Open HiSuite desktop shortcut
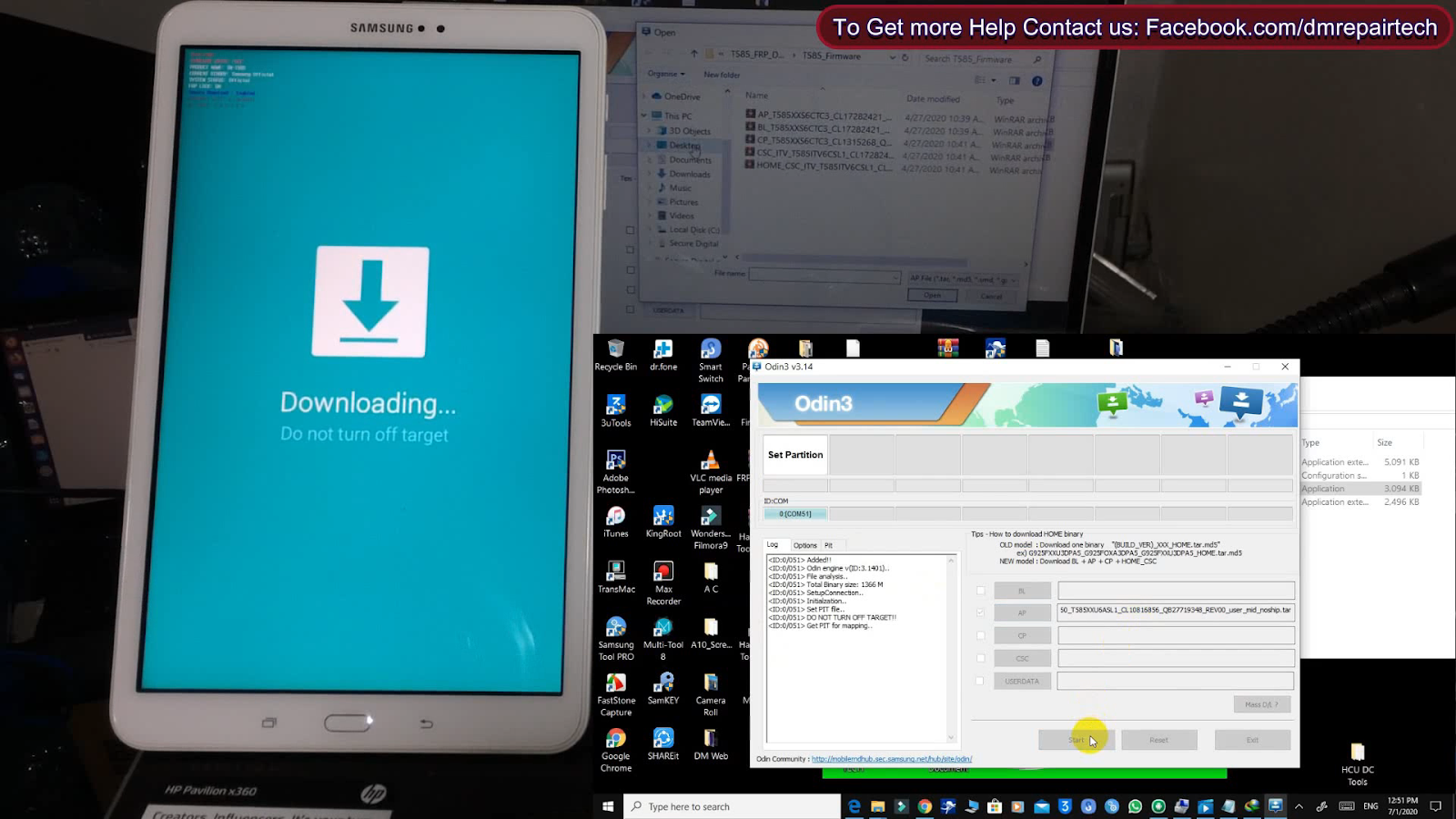The image size is (1456, 819). [663, 410]
